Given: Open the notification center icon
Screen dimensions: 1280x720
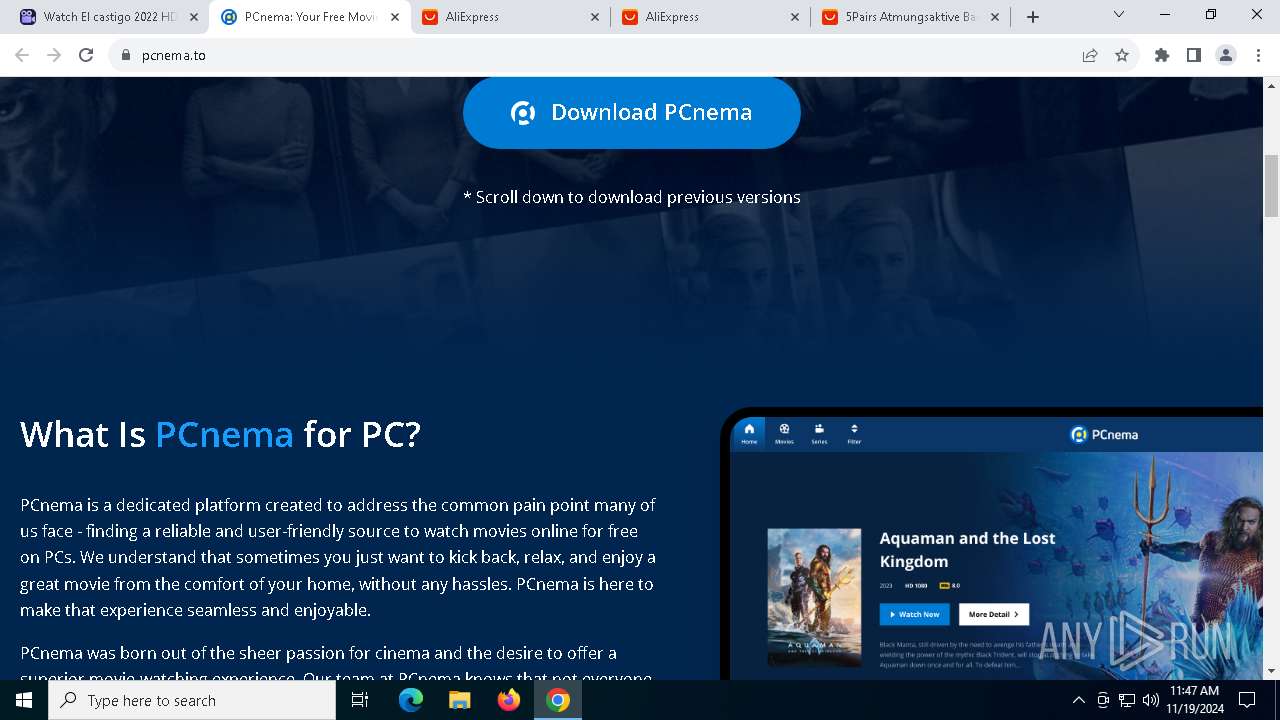Looking at the screenshot, I should coord(1247,700).
